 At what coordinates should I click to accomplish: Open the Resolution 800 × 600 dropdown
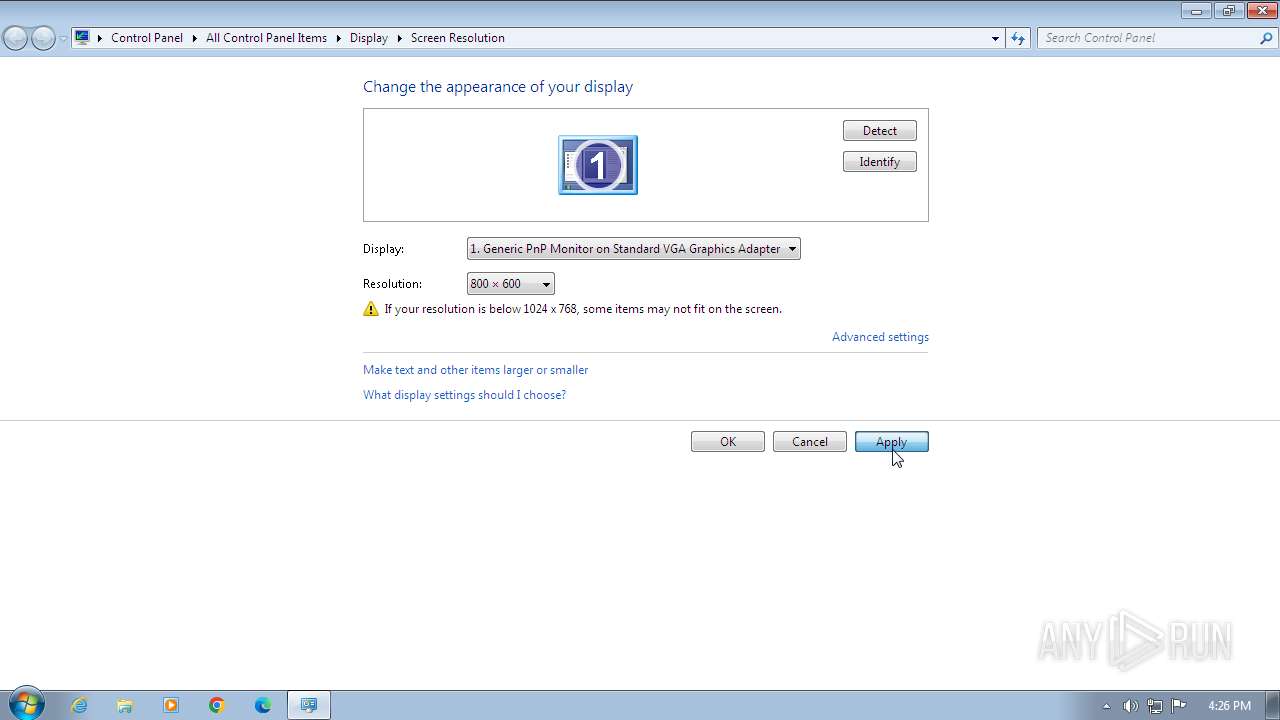[x=511, y=284]
